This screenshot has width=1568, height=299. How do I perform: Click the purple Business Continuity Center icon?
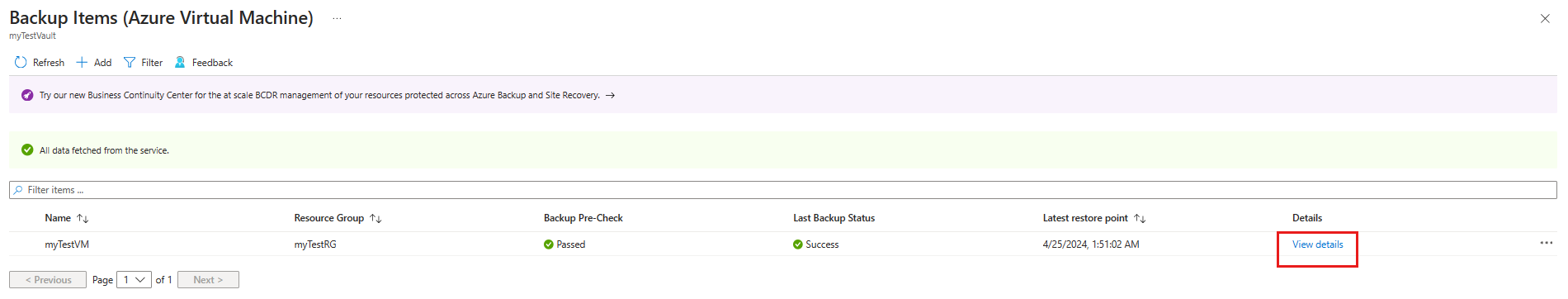click(x=27, y=95)
